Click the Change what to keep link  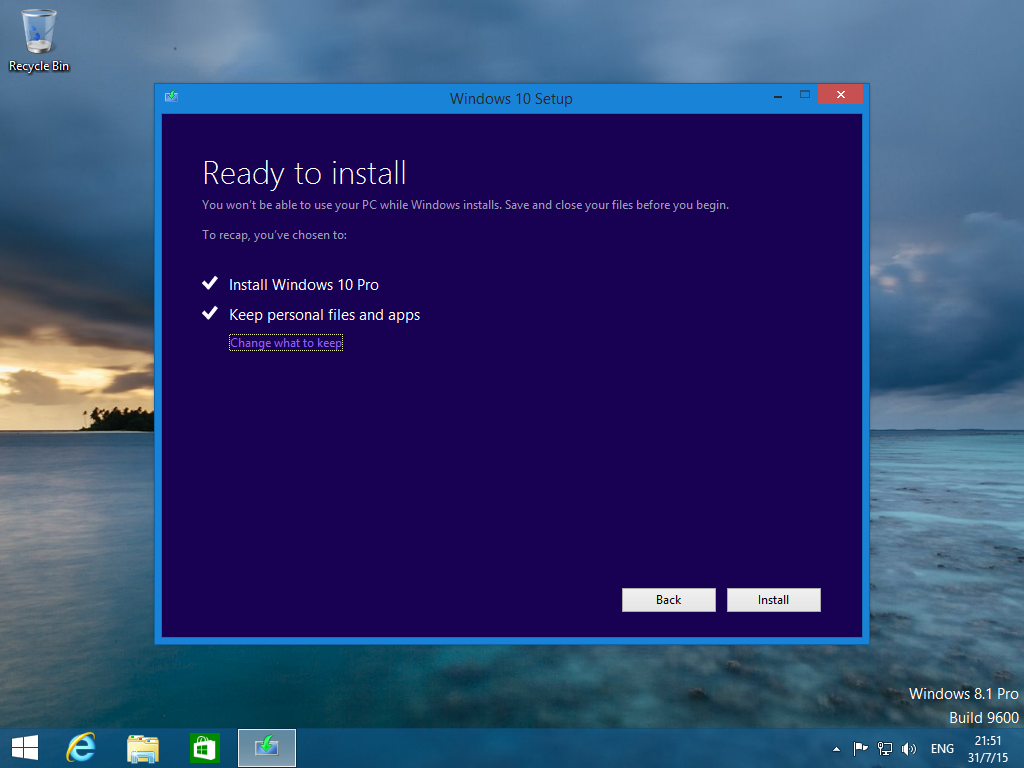[x=286, y=343]
